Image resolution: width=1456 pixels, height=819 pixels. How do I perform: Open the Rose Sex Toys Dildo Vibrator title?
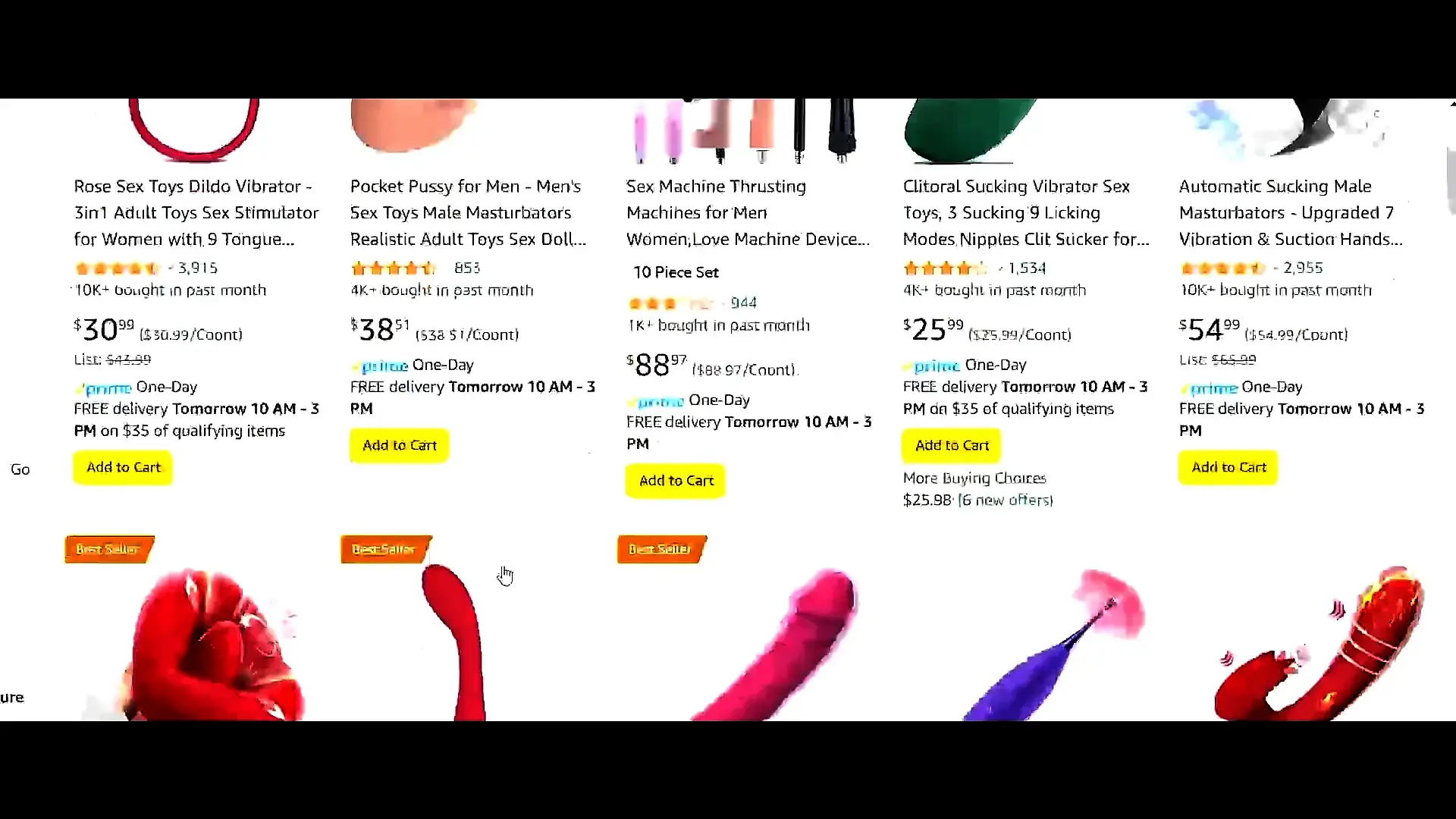196,213
